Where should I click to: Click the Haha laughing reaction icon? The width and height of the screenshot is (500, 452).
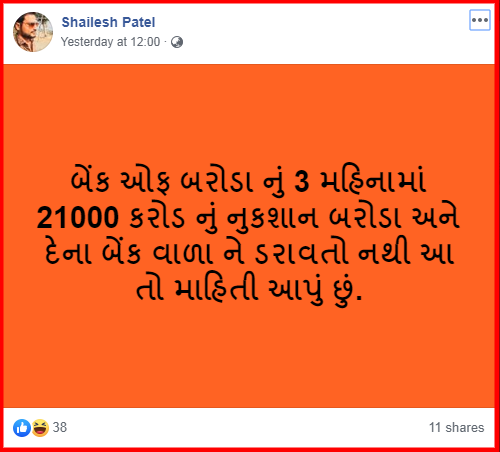[x=40, y=428]
